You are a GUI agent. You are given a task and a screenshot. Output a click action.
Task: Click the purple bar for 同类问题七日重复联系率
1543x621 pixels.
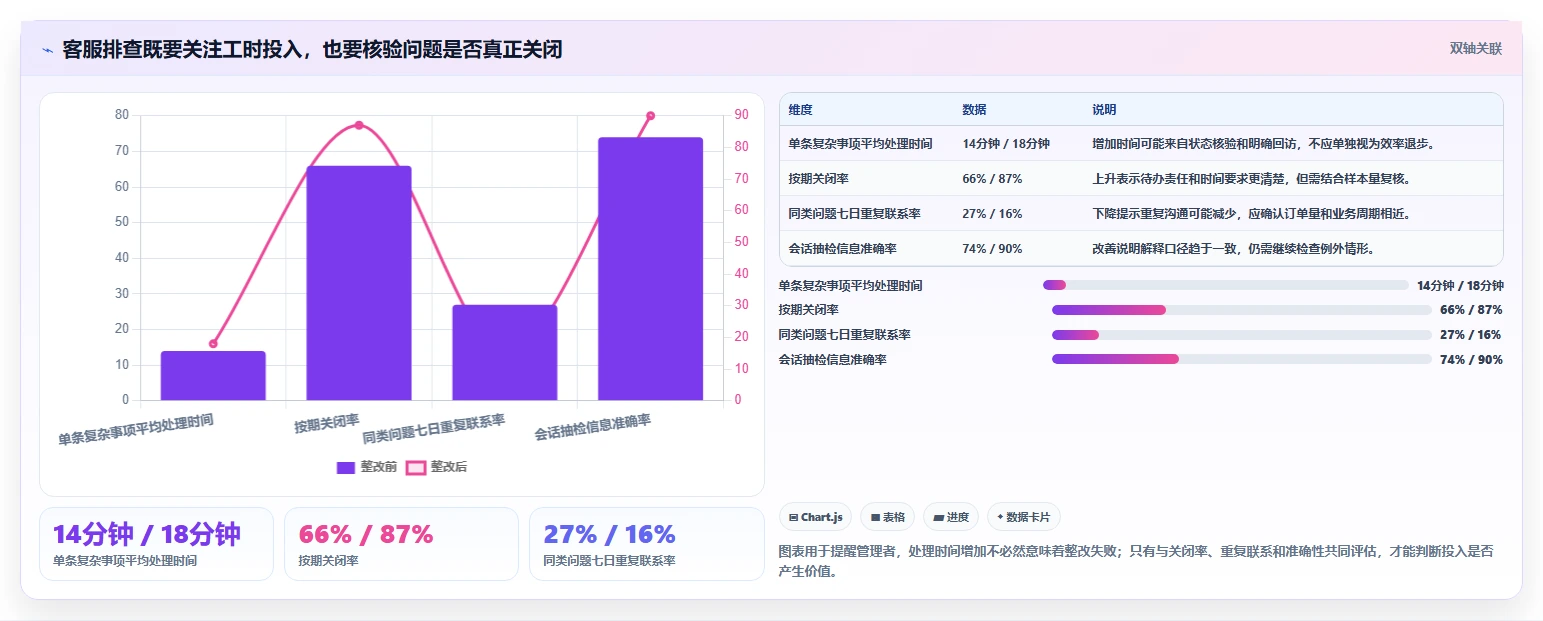coord(505,352)
